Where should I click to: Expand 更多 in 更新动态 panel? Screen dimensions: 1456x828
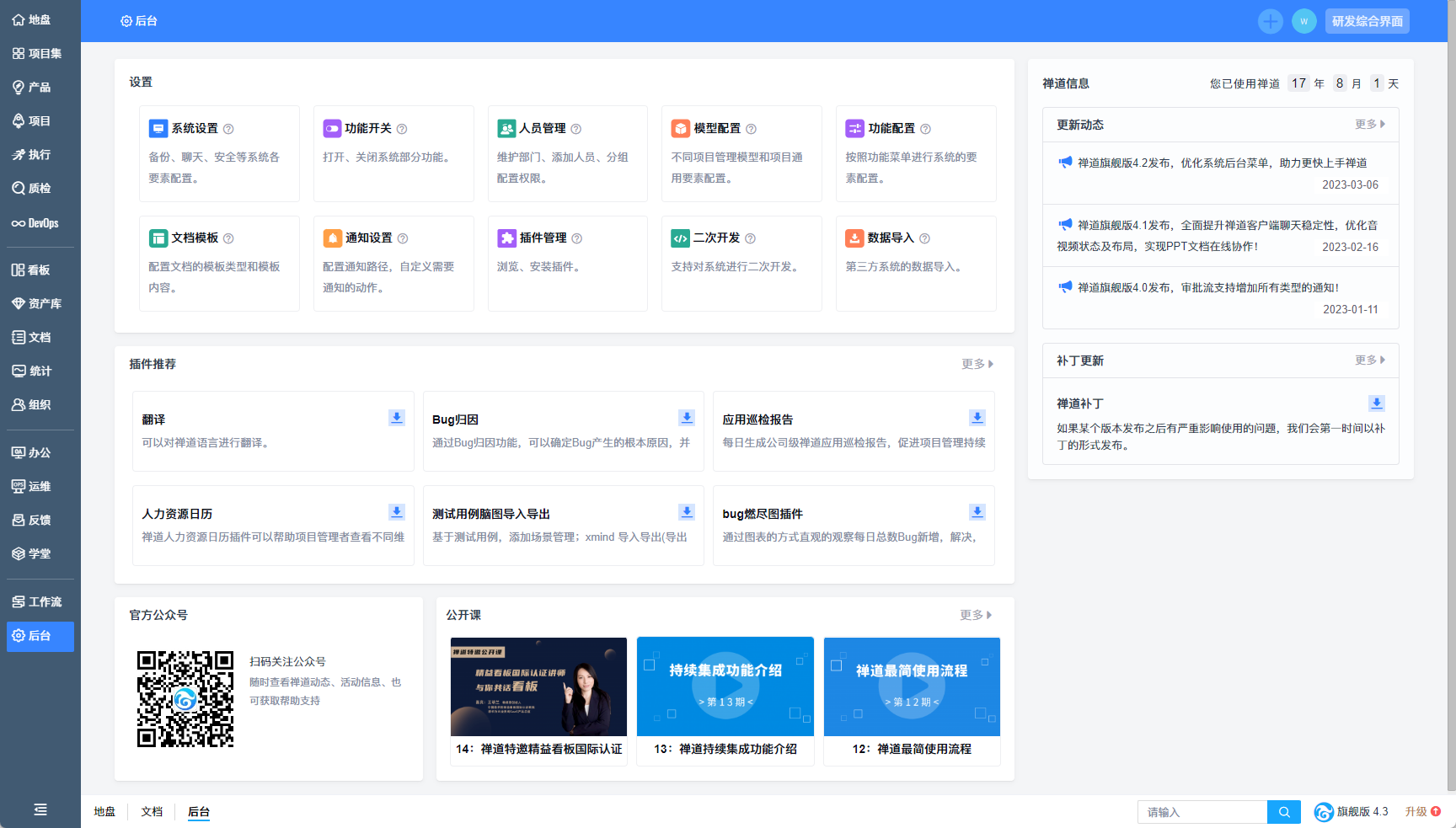pos(1370,124)
